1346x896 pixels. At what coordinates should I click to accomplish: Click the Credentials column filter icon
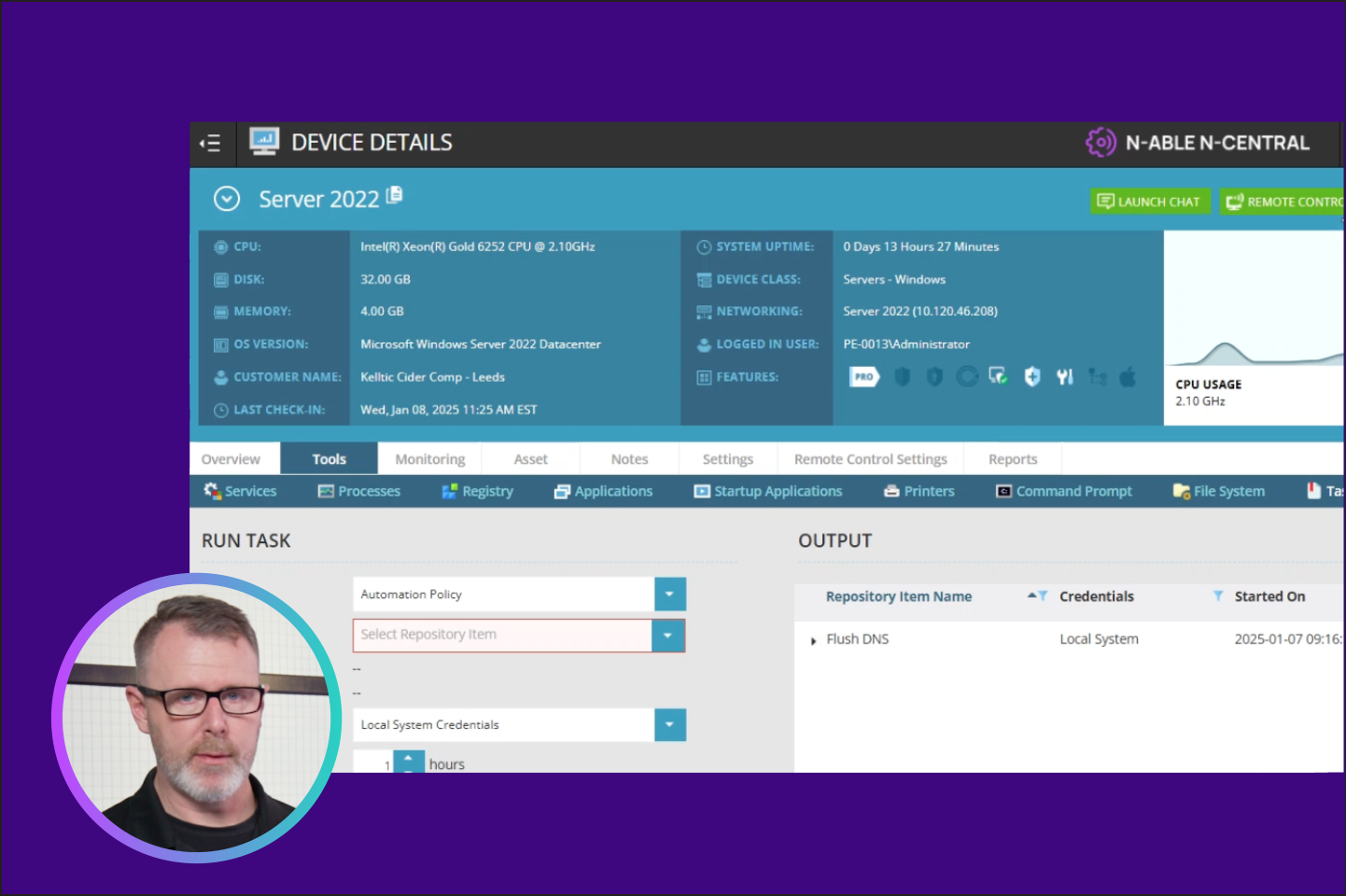(1217, 596)
